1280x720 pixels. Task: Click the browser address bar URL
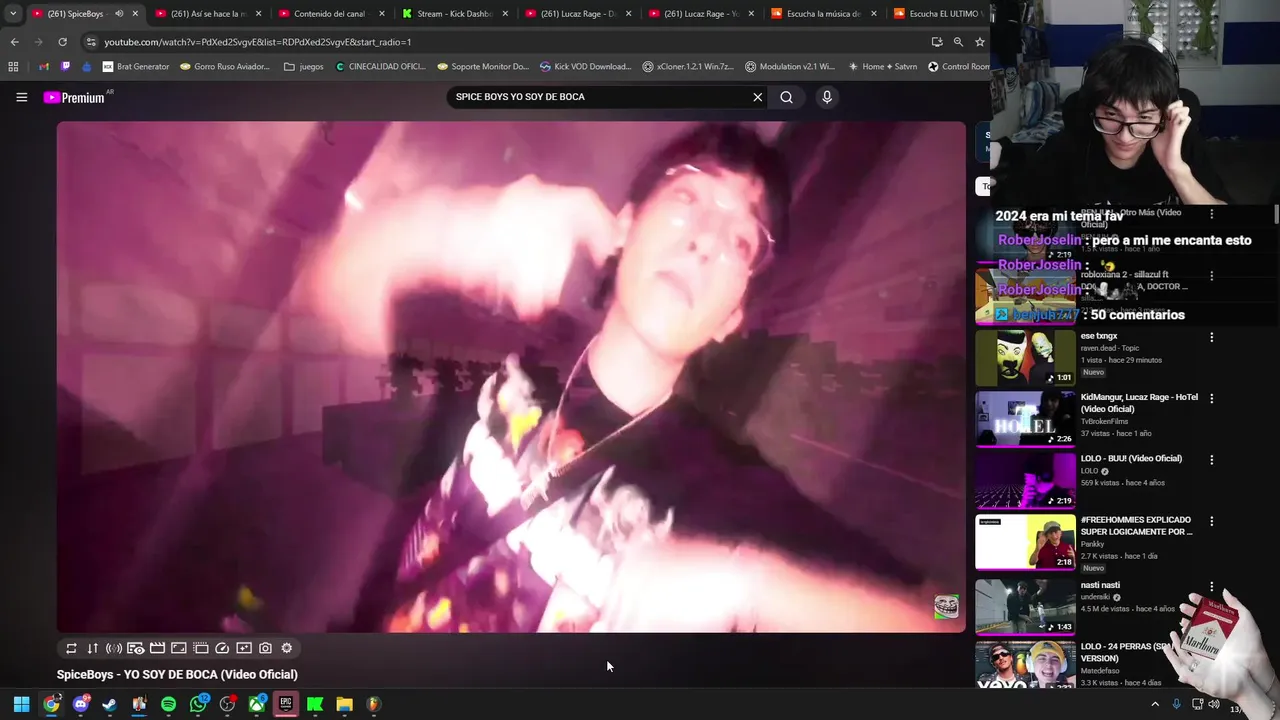click(258, 42)
